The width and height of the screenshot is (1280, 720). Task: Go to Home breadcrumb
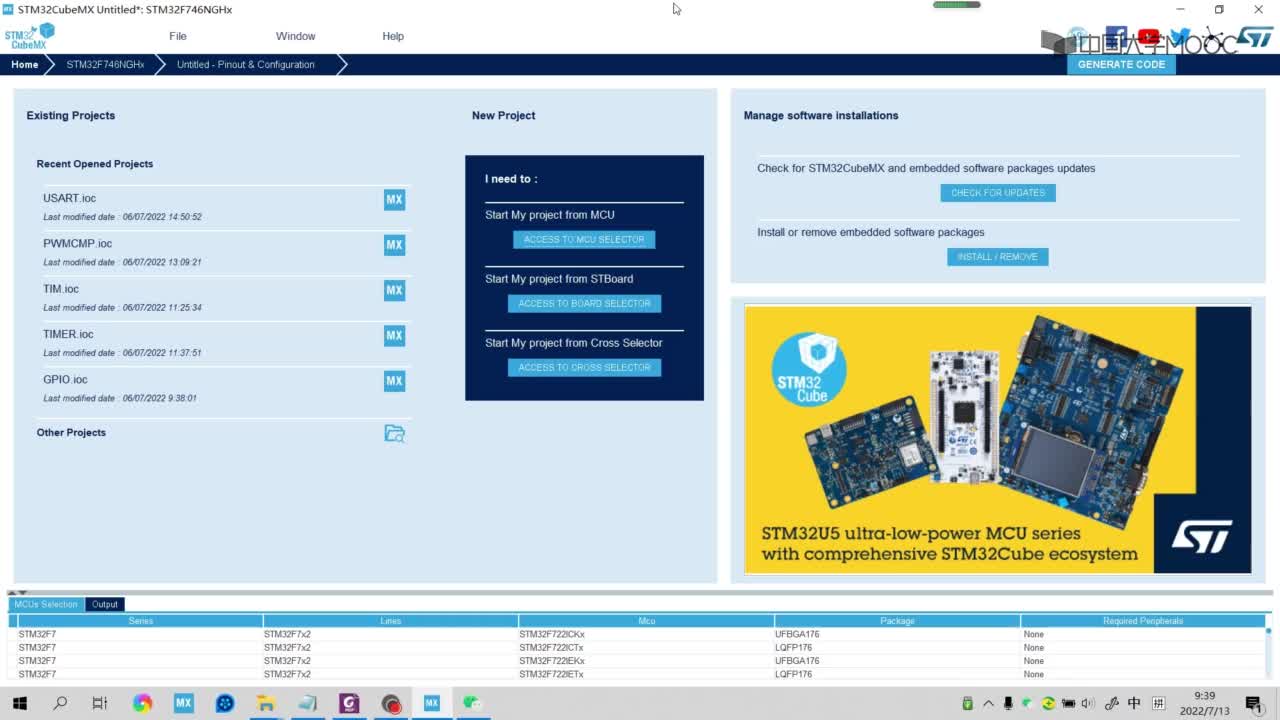[25, 64]
